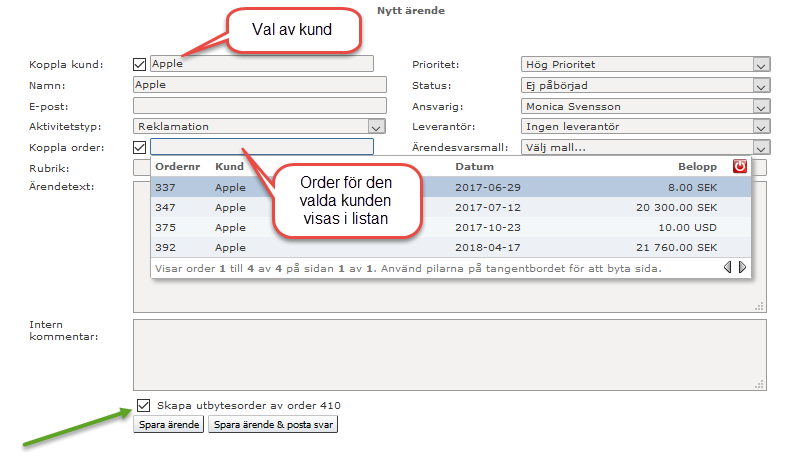The image size is (792, 476).
Task: Toggle the Koppla kund checkbox
Action: tap(140, 65)
